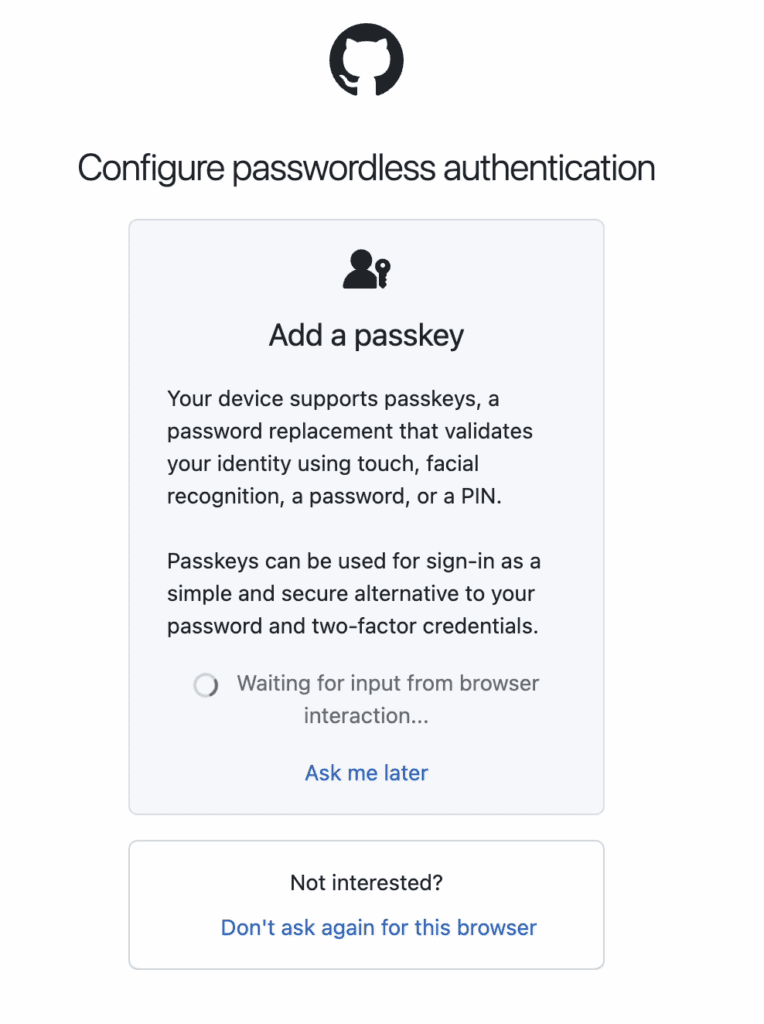Click the Waiting for input status message
The height and width of the screenshot is (1024, 764).
click(x=387, y=684)
